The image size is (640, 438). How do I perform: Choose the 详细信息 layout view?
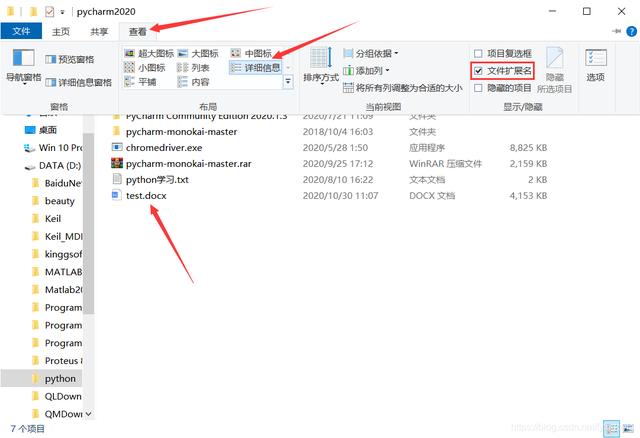tap(256, 68)
